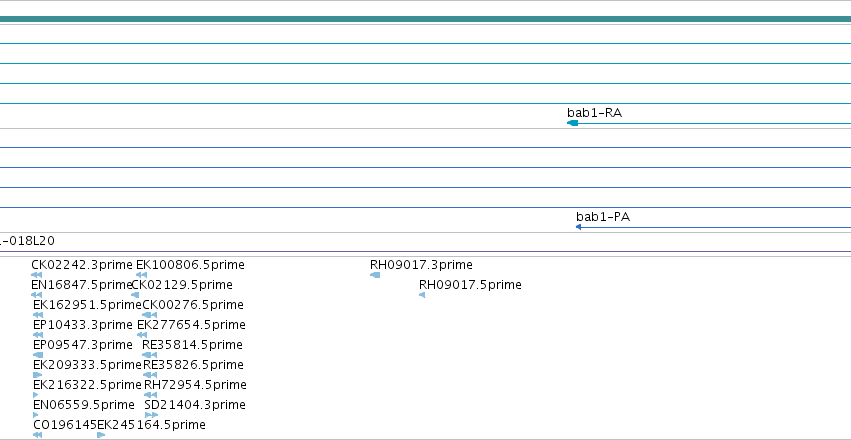Select arrow glyph under EK100806.5prime
851x440 pixels.
click(142, 275)
